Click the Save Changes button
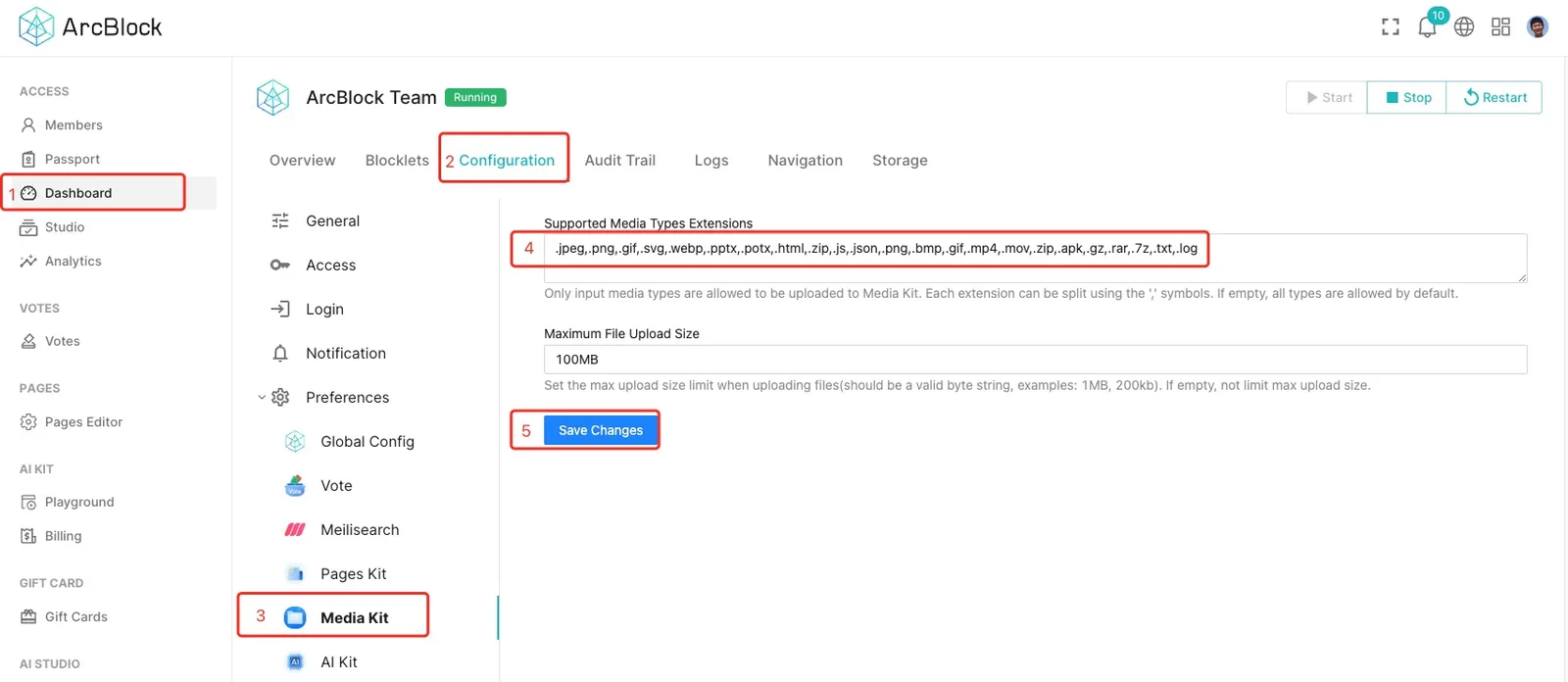 tap(601, 430)
